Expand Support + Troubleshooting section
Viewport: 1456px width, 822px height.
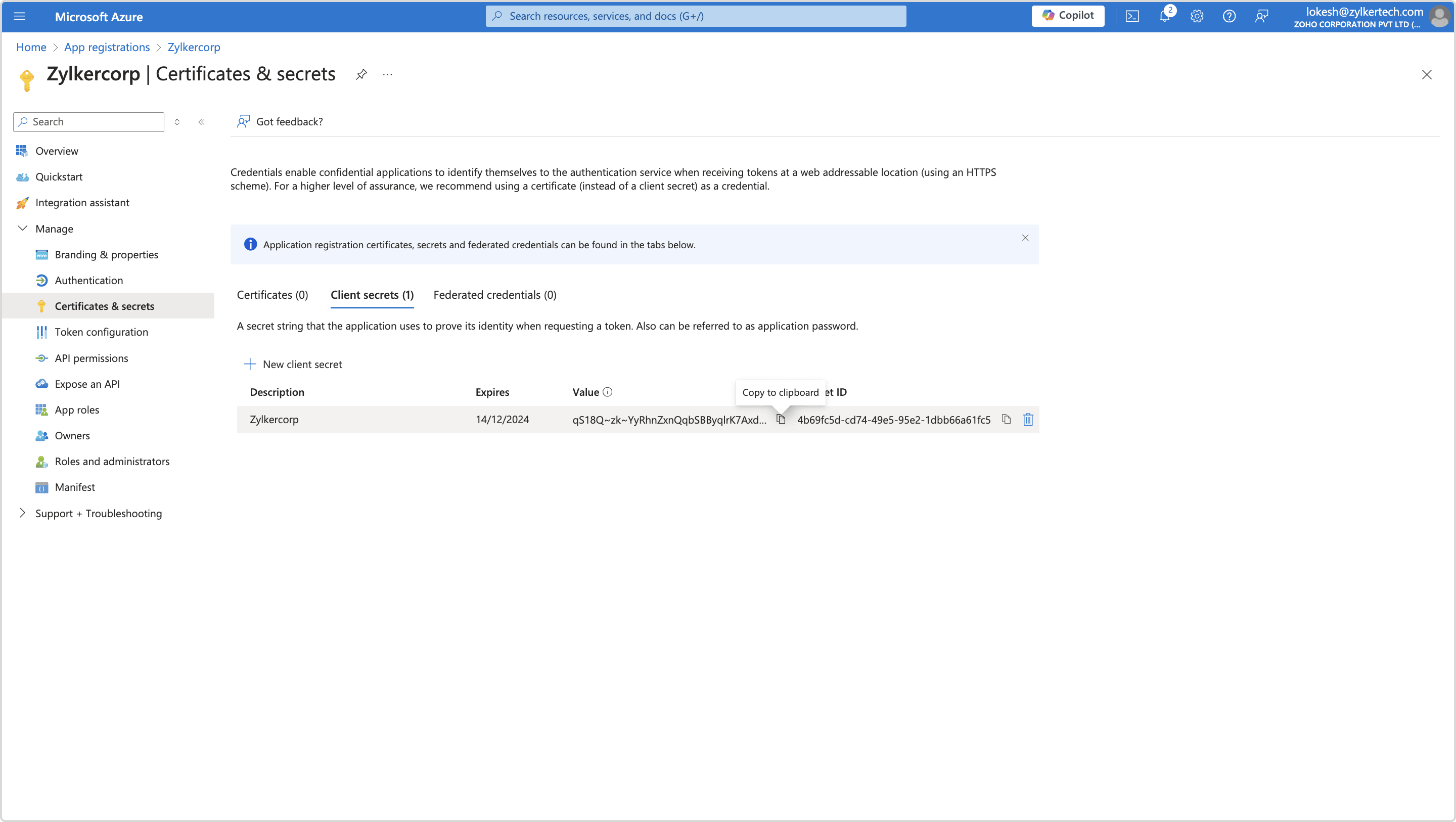click(23, 513)
